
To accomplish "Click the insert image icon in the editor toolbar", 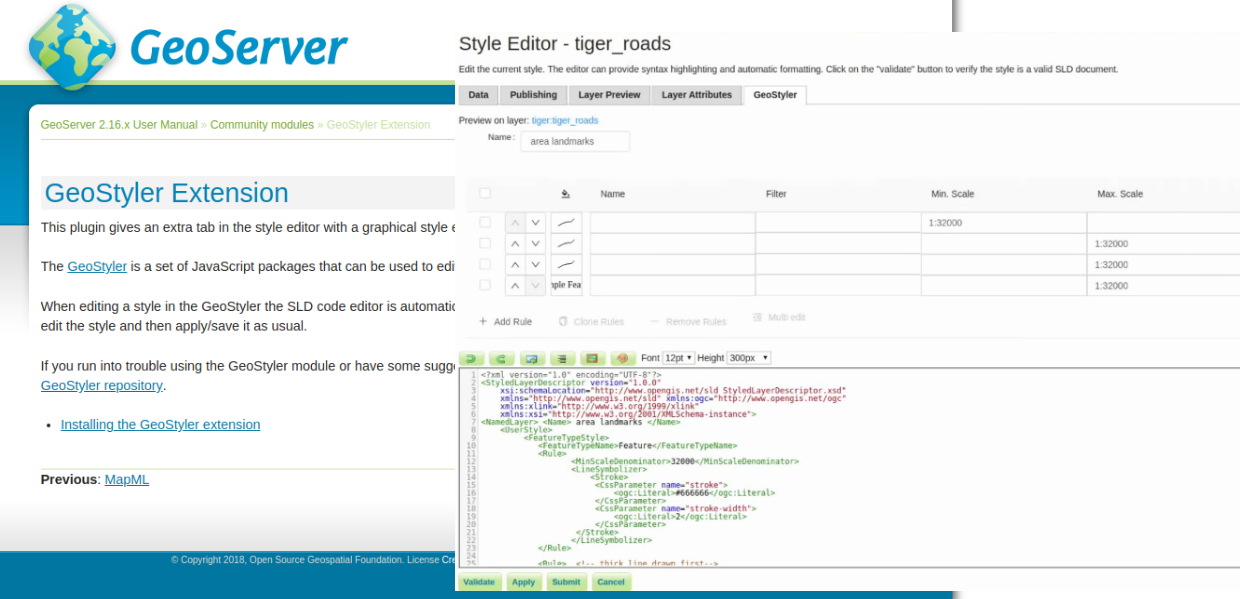I will 591,358.
